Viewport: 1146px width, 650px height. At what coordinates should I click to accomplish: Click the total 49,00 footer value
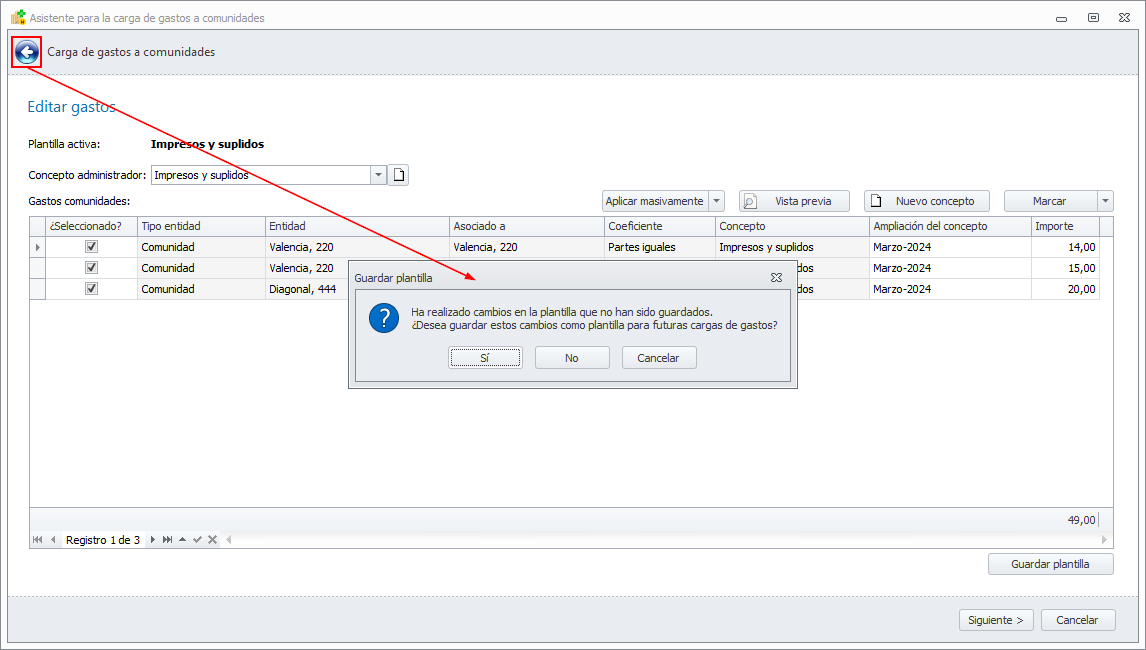point(1081,520)
